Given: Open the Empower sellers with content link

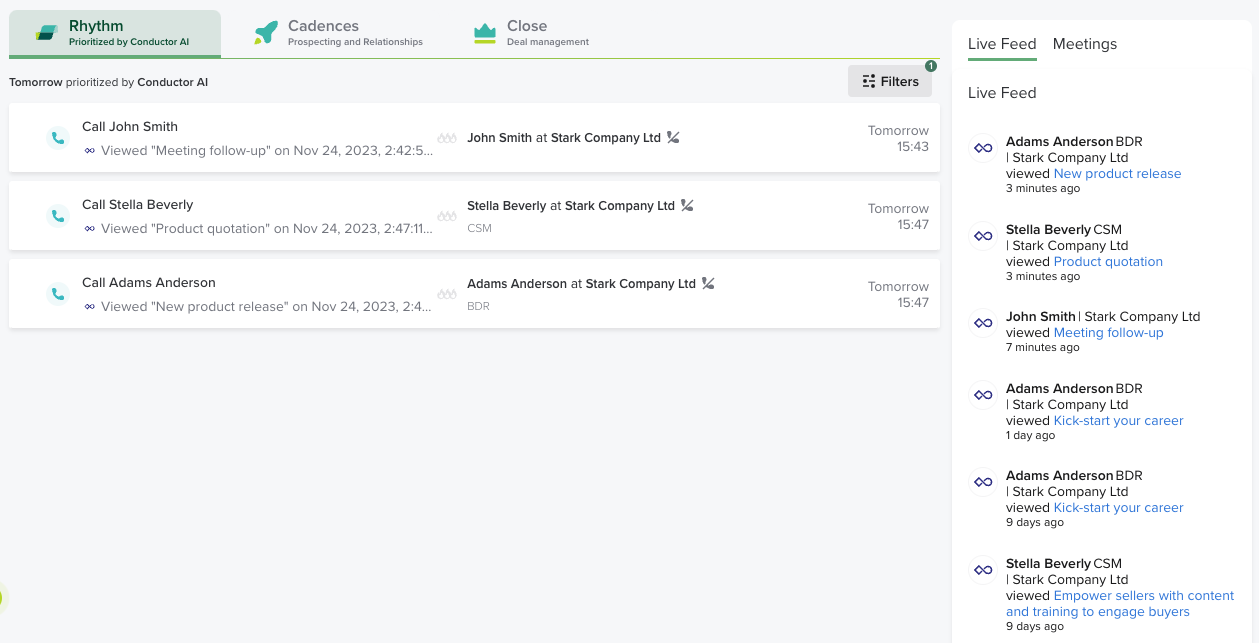Looking at the screenshot, I should click(1143, 596).
